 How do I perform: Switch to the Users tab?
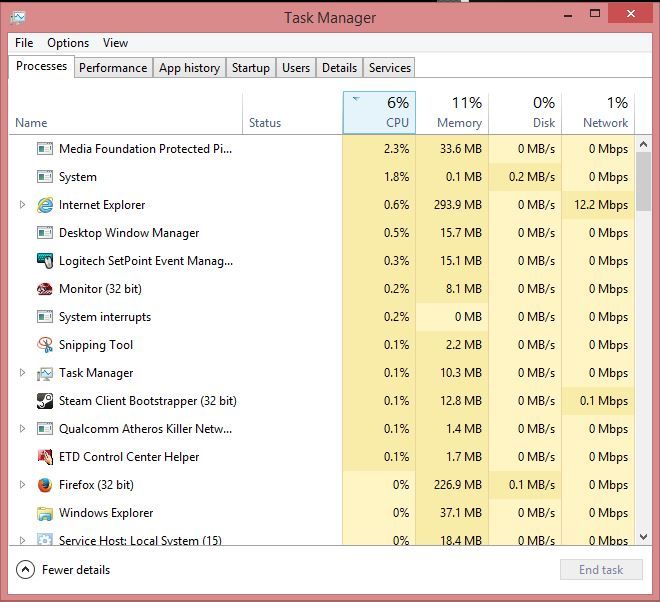click(296, 68)
